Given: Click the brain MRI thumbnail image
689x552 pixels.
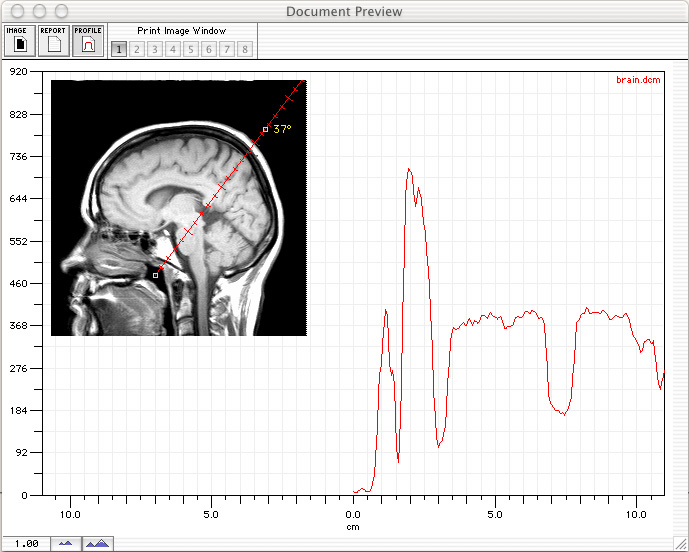Looking at the screenshot, I should tap(178, 208).
